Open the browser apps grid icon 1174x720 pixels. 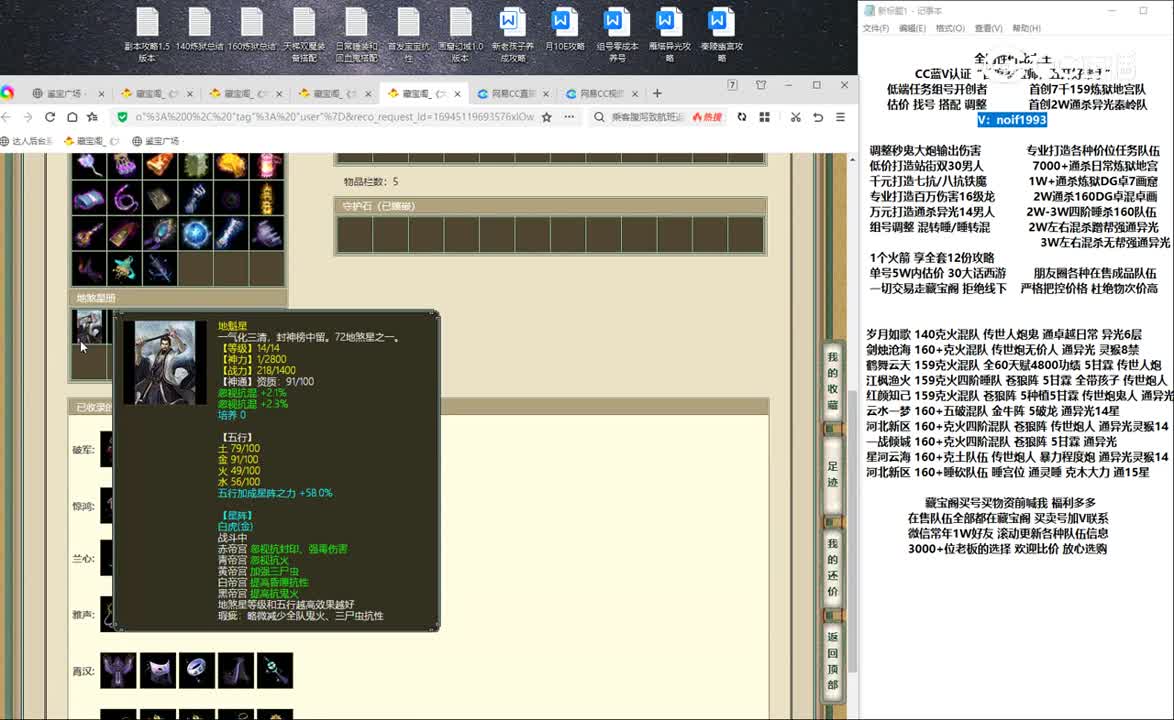coord(764,117)
